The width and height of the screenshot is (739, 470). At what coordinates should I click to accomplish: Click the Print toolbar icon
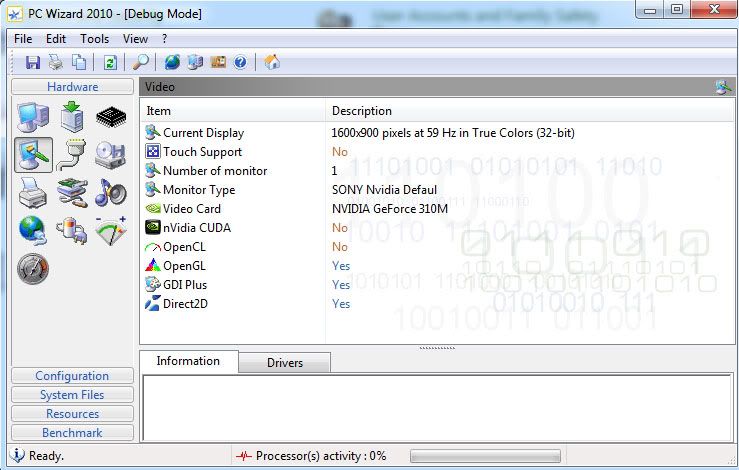coord(56,62)
